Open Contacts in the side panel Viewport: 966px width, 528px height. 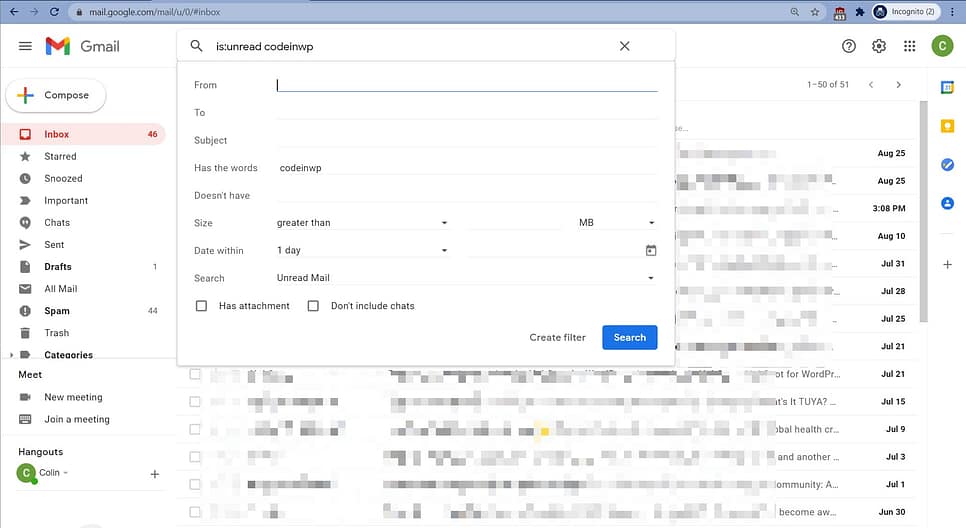(x=947, y=203)
